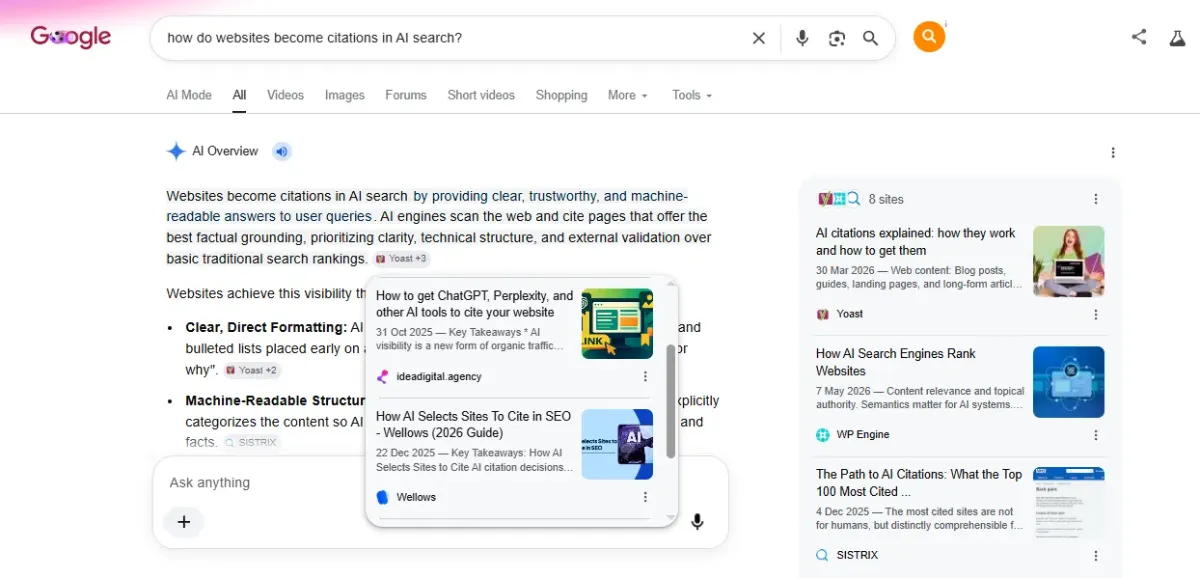This screenshot has width=1200, height=578.
Task: Click the Wellows favicon
Action: pos(382,497)
